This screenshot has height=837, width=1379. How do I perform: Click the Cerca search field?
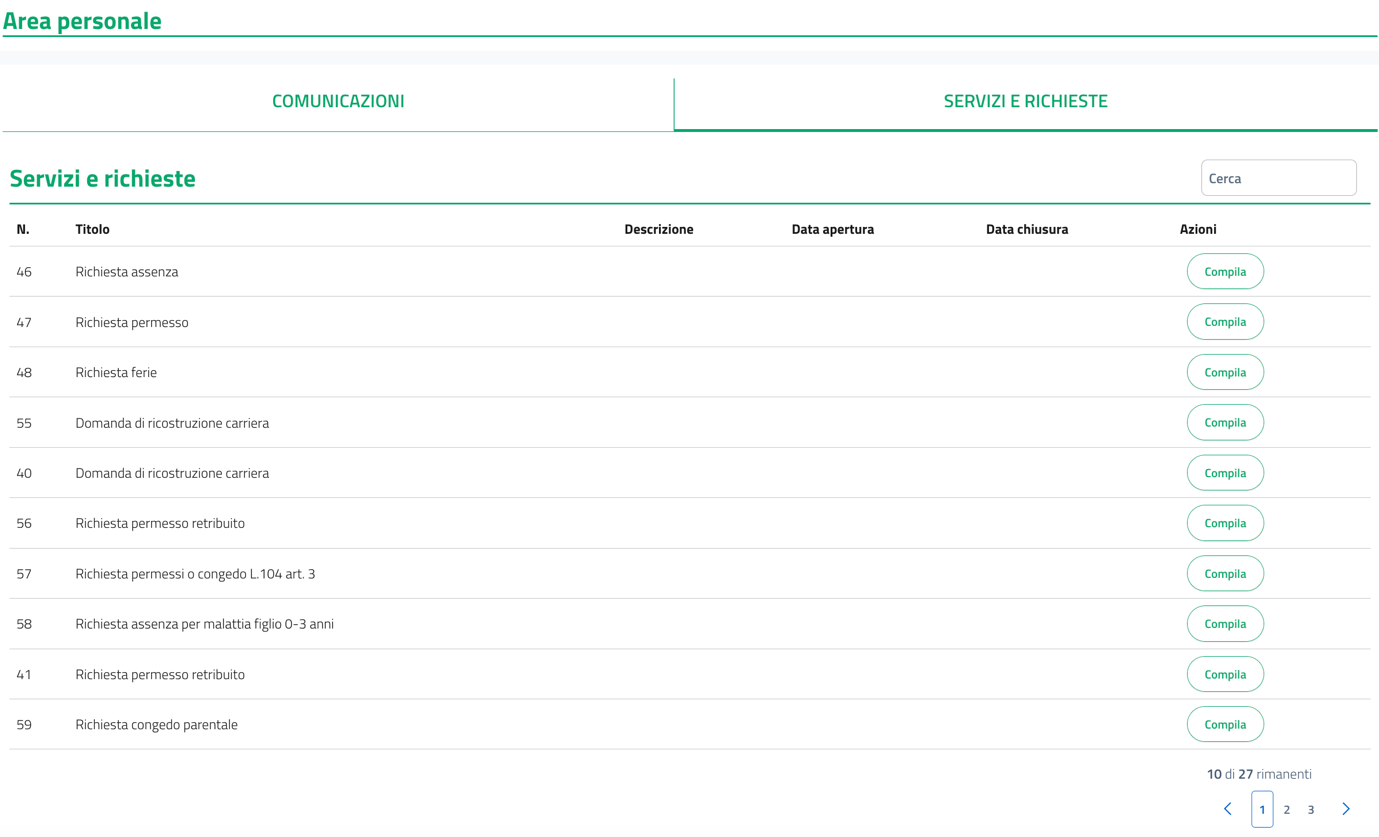point(1278,178)
